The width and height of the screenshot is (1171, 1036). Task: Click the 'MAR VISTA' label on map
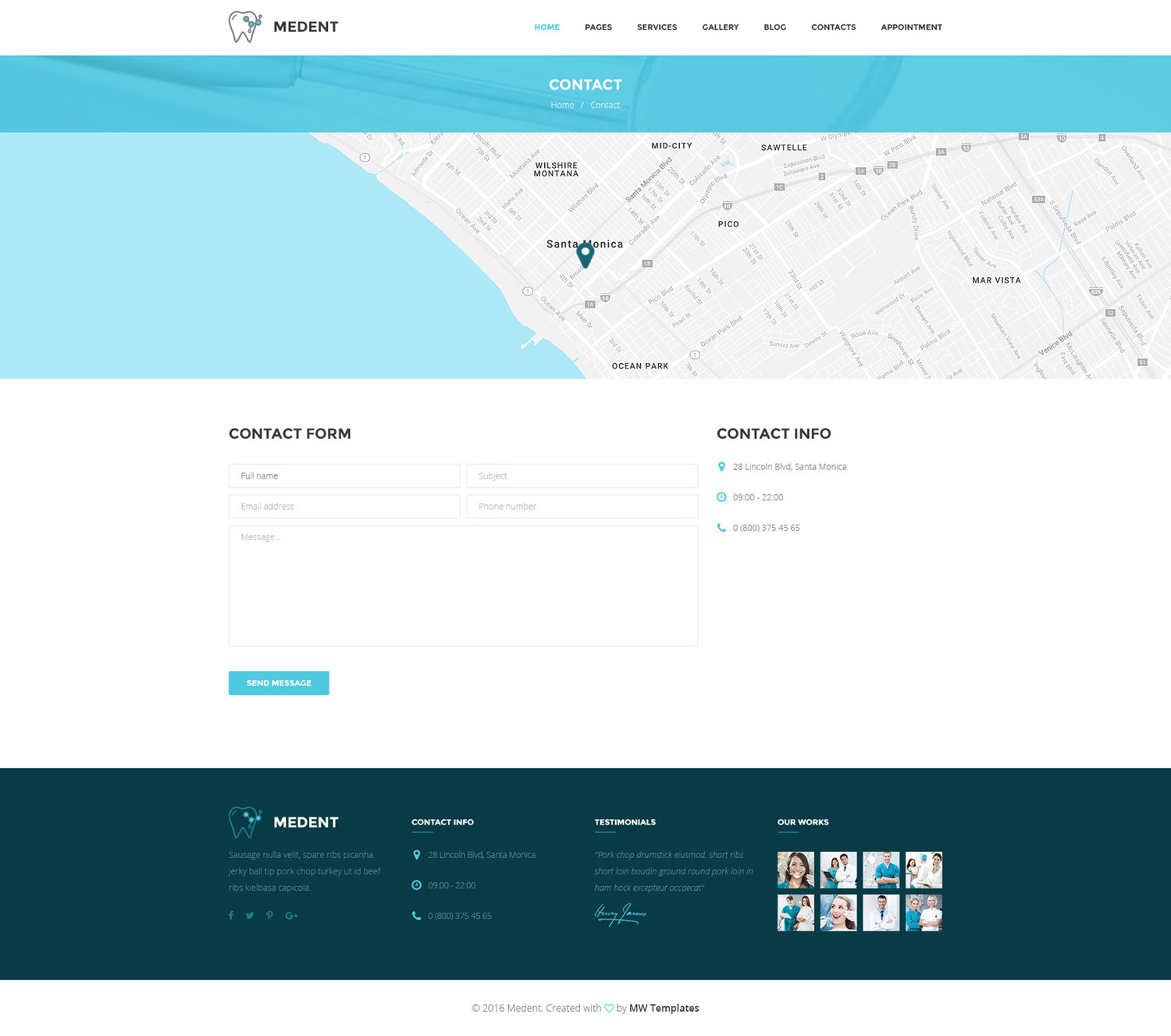pyautogui.click(x=996, y=280)
